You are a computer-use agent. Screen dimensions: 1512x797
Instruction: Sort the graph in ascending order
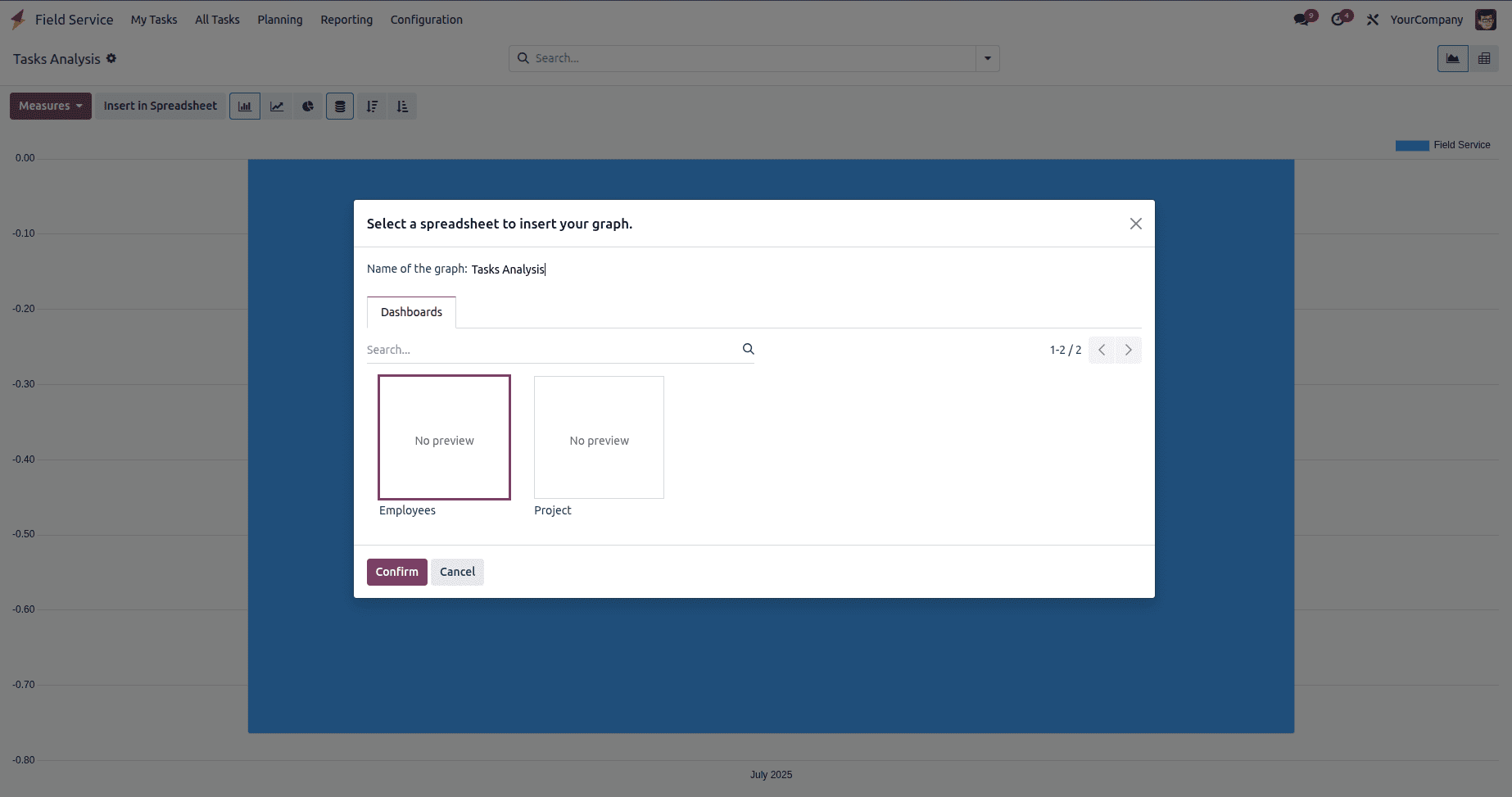tap(402, 106)
